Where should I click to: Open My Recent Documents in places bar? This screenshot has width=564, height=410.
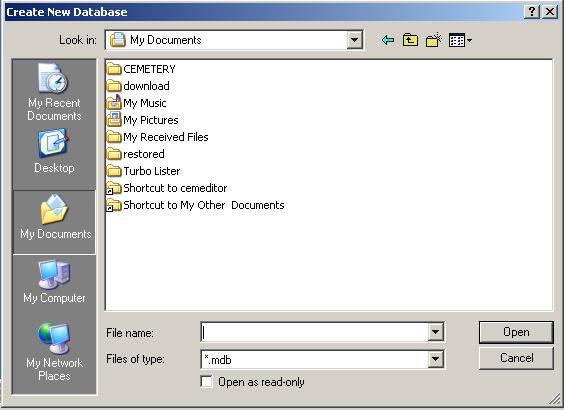pyautogui.click(x=54, y=92)
